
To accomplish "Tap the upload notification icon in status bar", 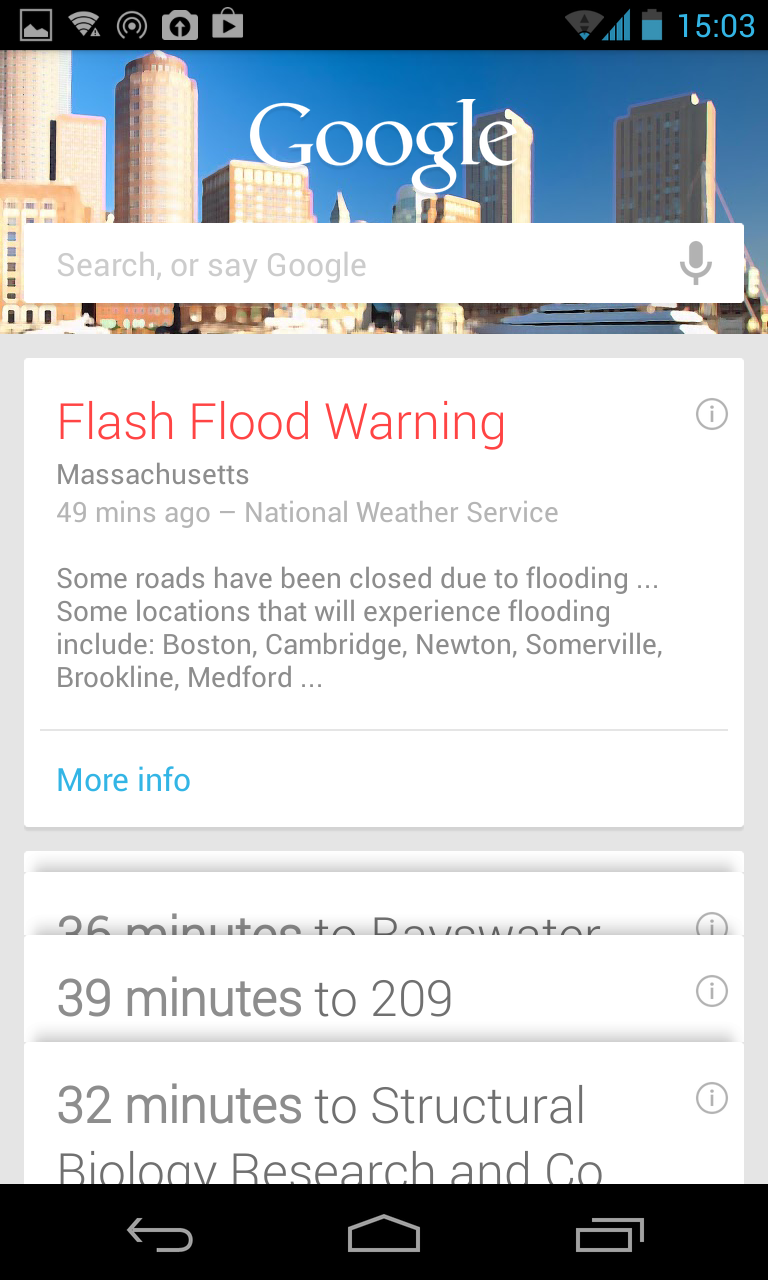I will coord(179,24).
